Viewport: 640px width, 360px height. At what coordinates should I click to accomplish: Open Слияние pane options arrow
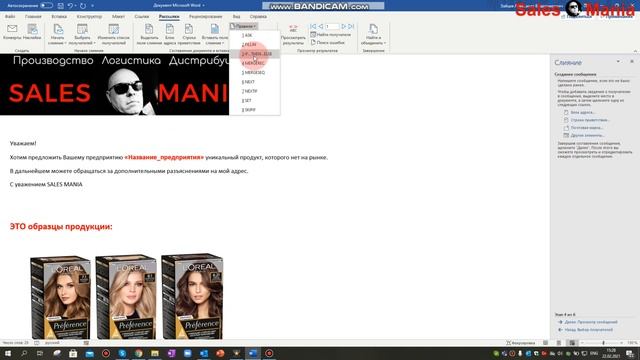click(x=618, y=62)
